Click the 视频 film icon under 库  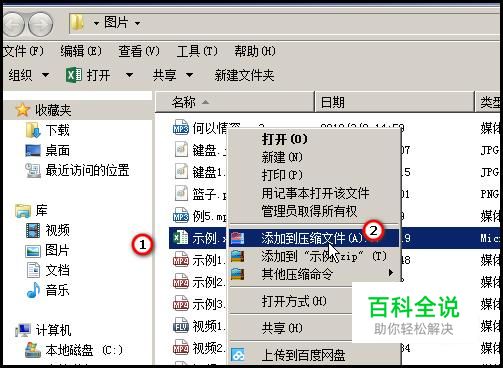click(x=33, y=230)
